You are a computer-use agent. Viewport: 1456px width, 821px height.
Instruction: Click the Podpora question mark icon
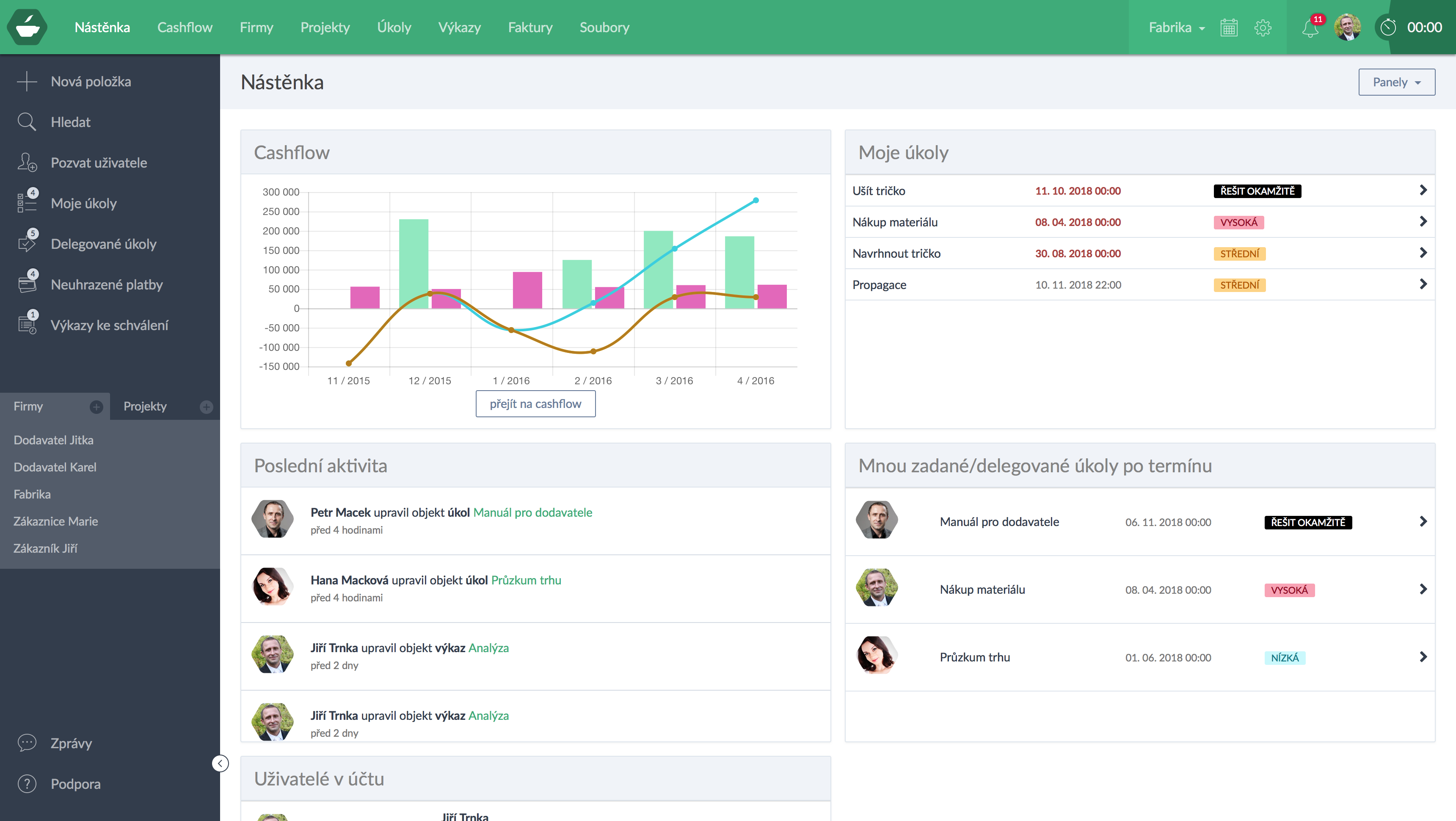tap(27, 784)
